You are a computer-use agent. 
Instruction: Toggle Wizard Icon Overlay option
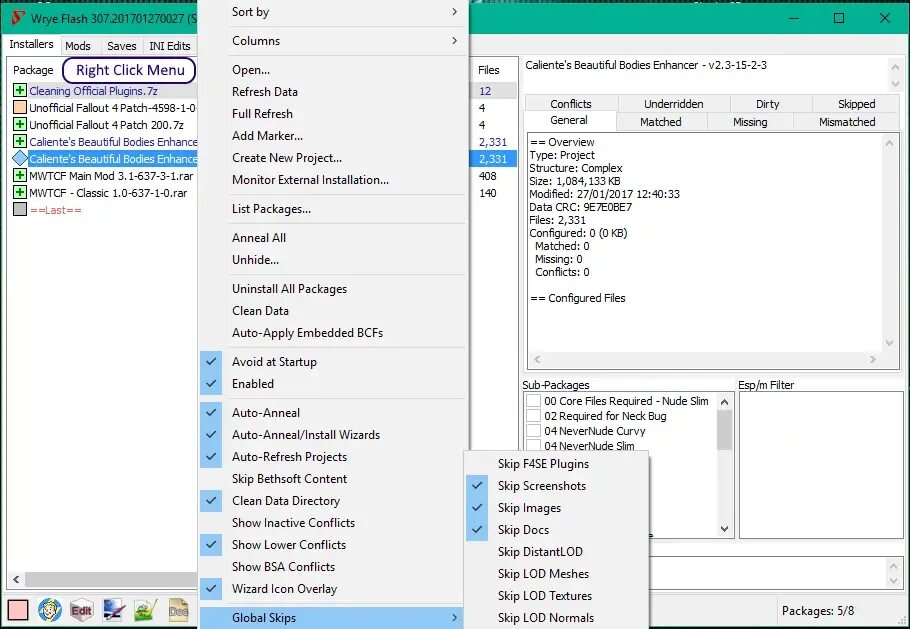pos(333,589)
